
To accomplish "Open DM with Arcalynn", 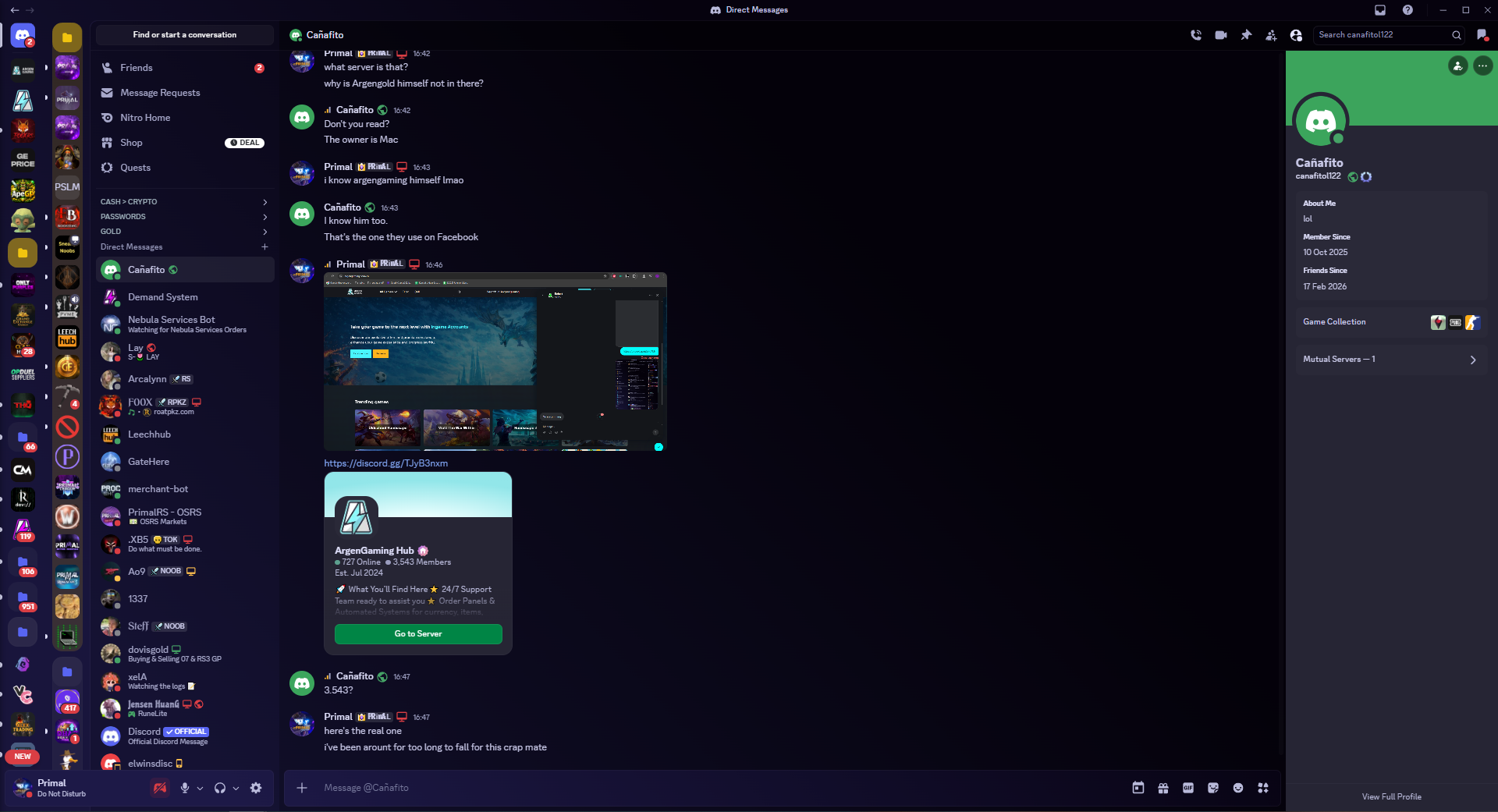I will point(185,379).
